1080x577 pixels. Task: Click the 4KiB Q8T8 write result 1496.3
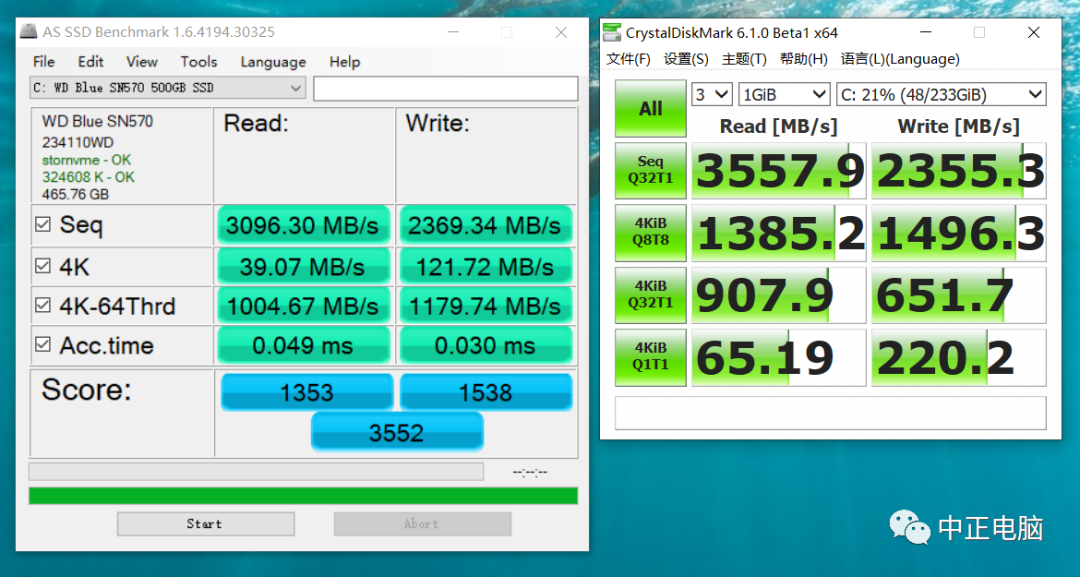click(959, 233)
